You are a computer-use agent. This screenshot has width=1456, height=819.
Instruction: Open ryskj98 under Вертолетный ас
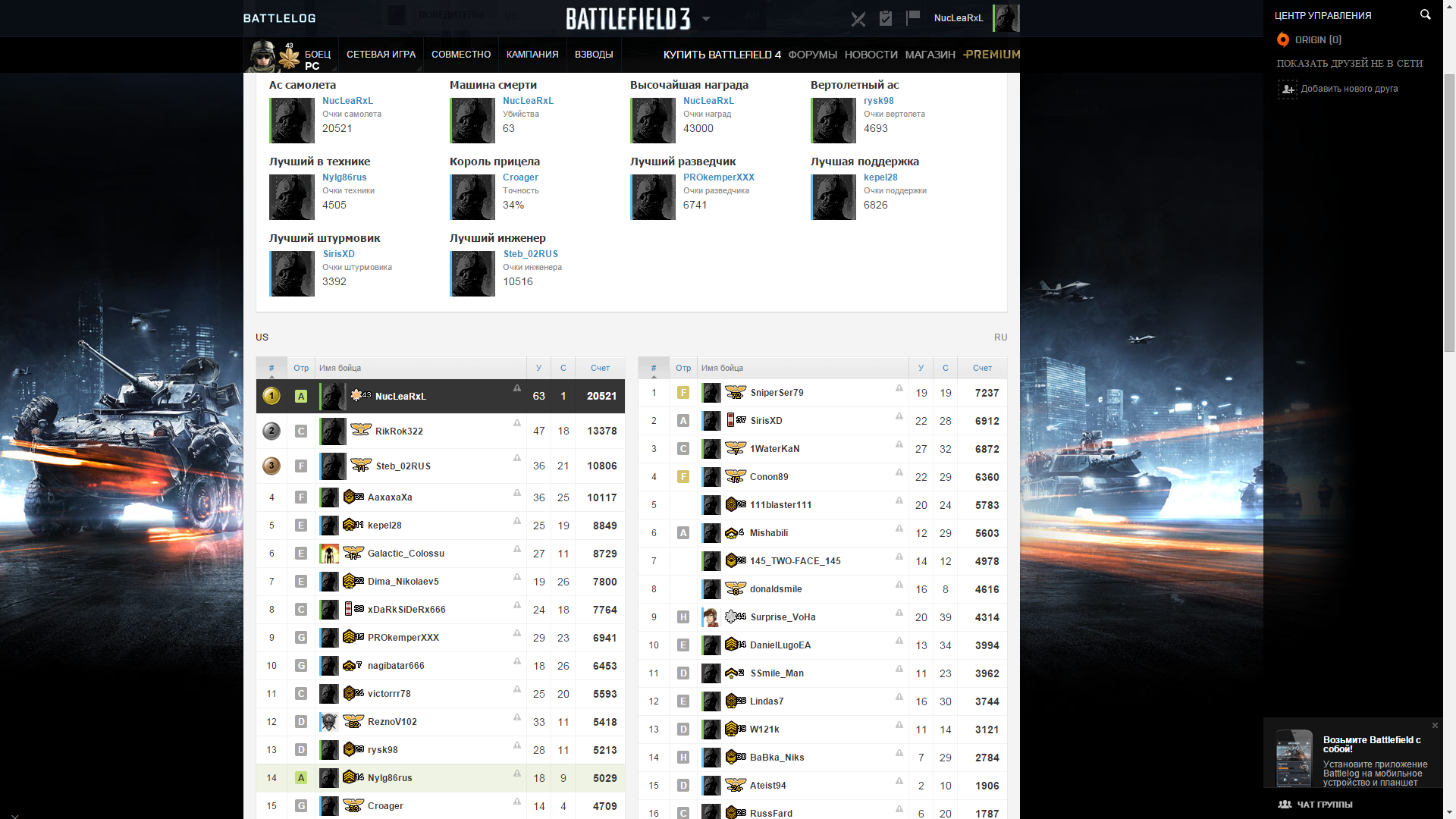coord(878,101)
